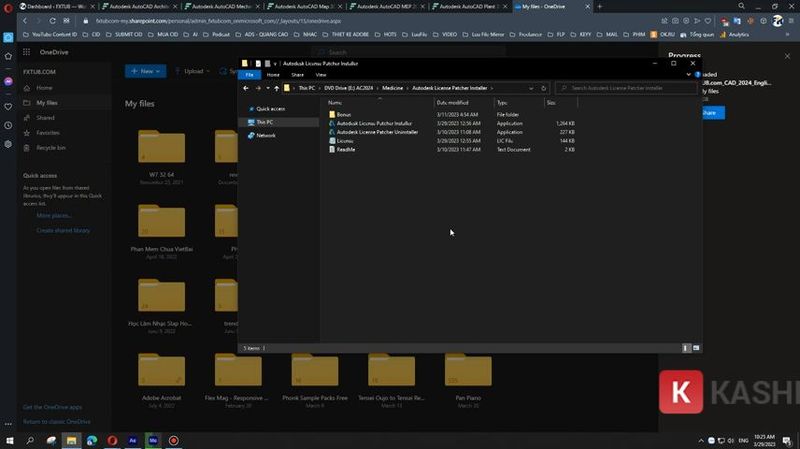The width and height of the screenshot is (800, 449).
Task: Click the Opera icon in the taskbar
Action: click(112, 440)
